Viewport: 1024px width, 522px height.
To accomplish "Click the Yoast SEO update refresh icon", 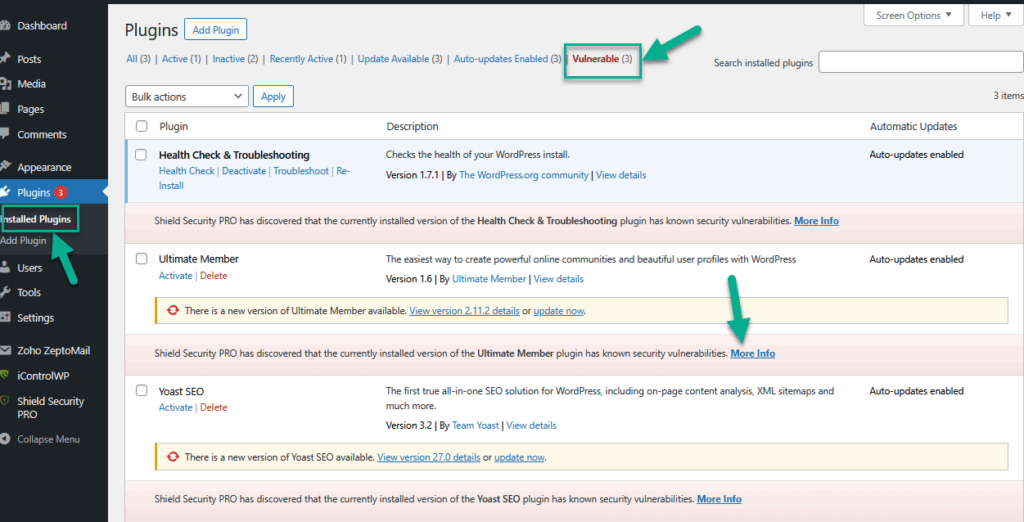I will pyautogui.click(x=172, y=457).
